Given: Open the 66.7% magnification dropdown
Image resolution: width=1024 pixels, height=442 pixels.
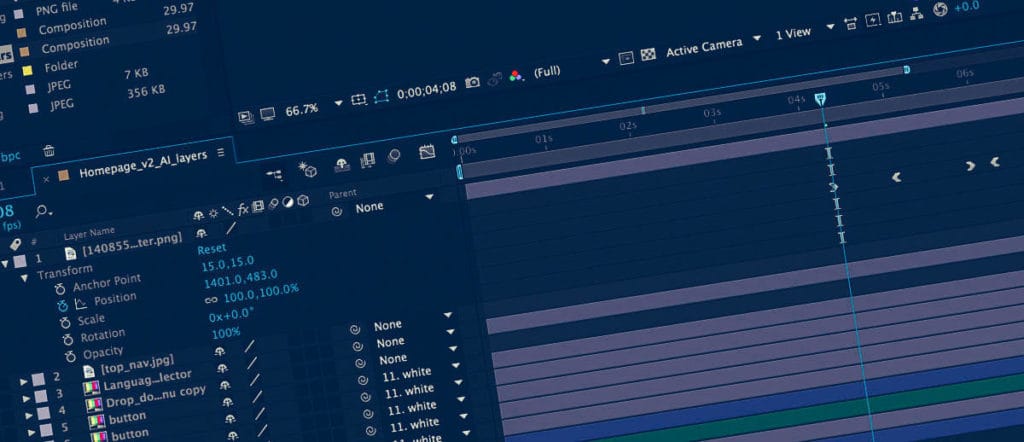Looking at the screenshot, I should tap(338, 103).
